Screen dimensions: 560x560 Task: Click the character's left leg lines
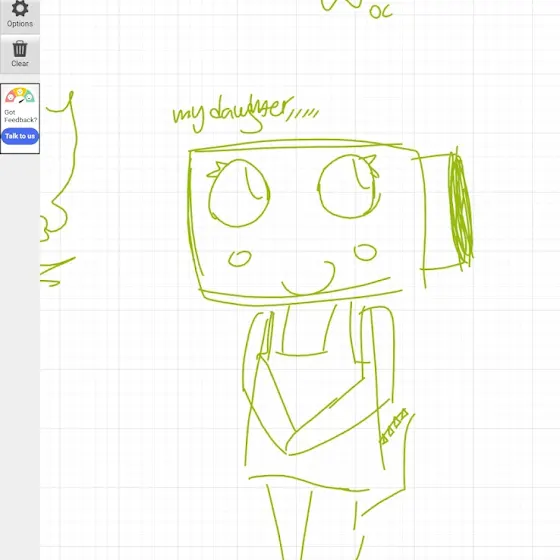click(289, 522)
